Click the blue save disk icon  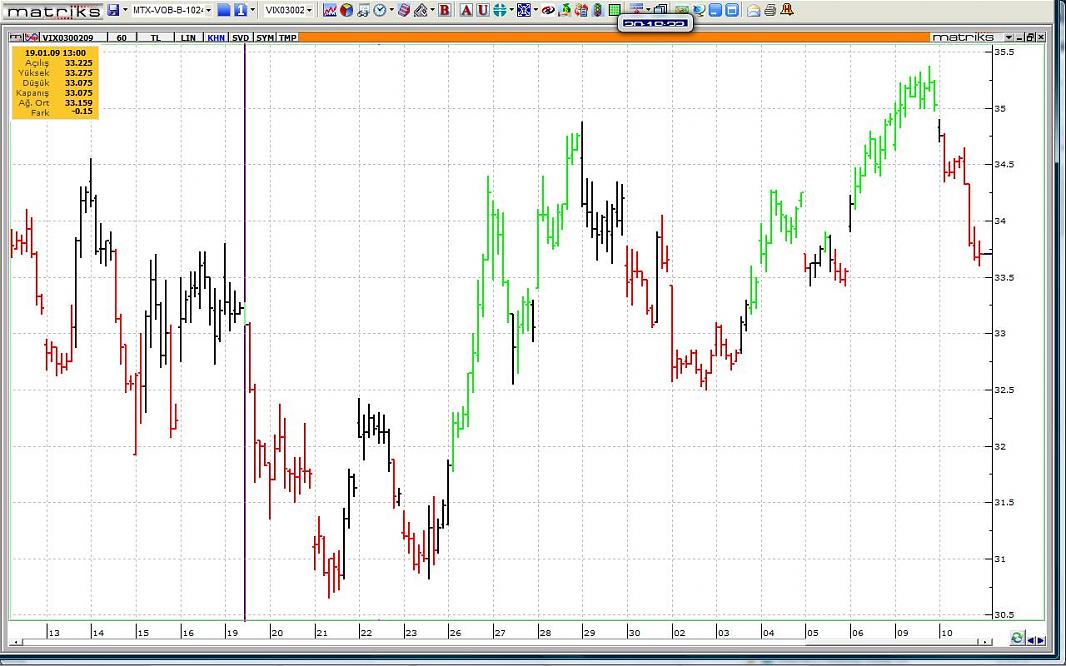pyautogui.click(x=112, y=10)
